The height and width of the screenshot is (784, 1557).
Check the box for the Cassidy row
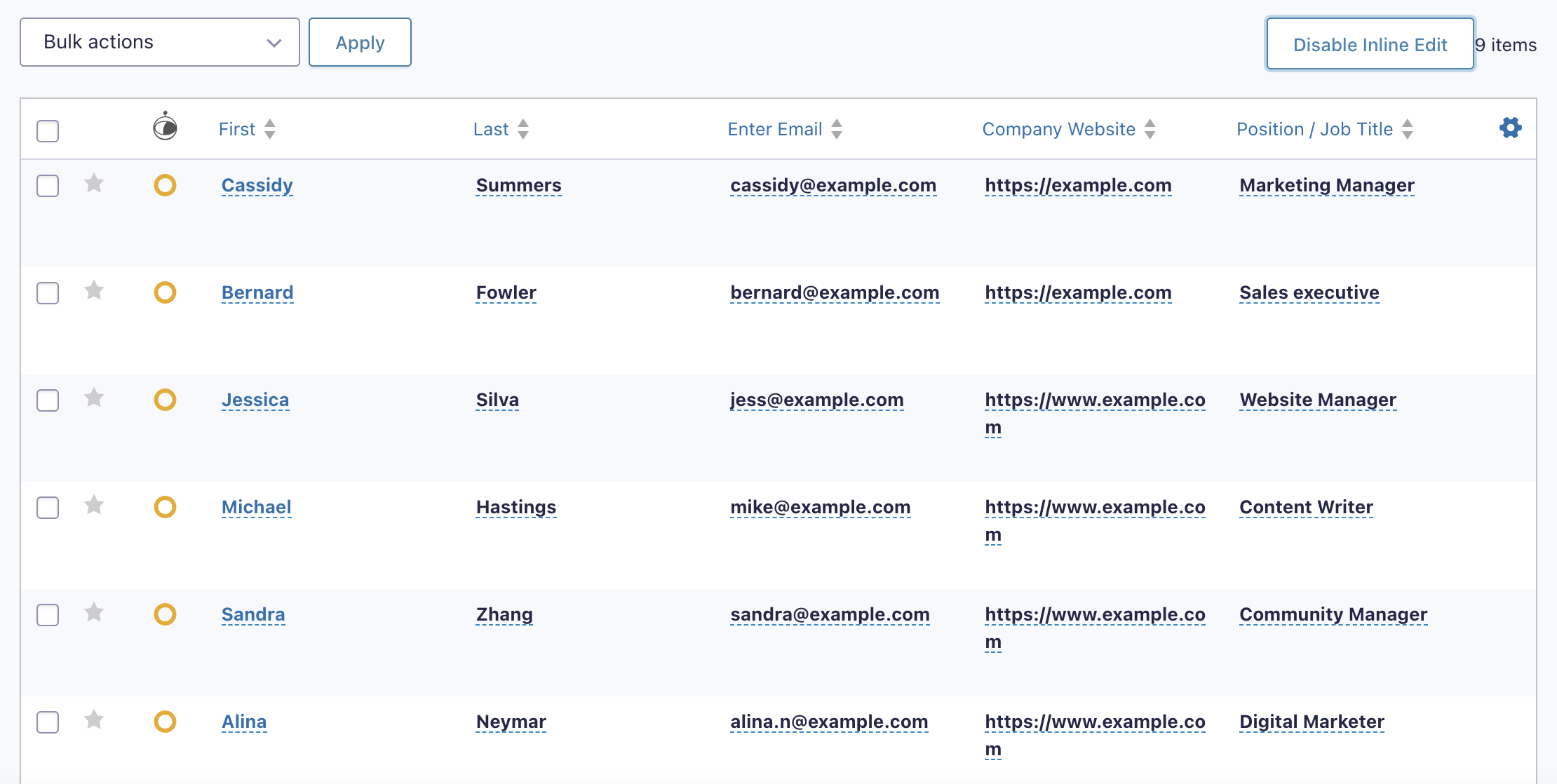48,186
